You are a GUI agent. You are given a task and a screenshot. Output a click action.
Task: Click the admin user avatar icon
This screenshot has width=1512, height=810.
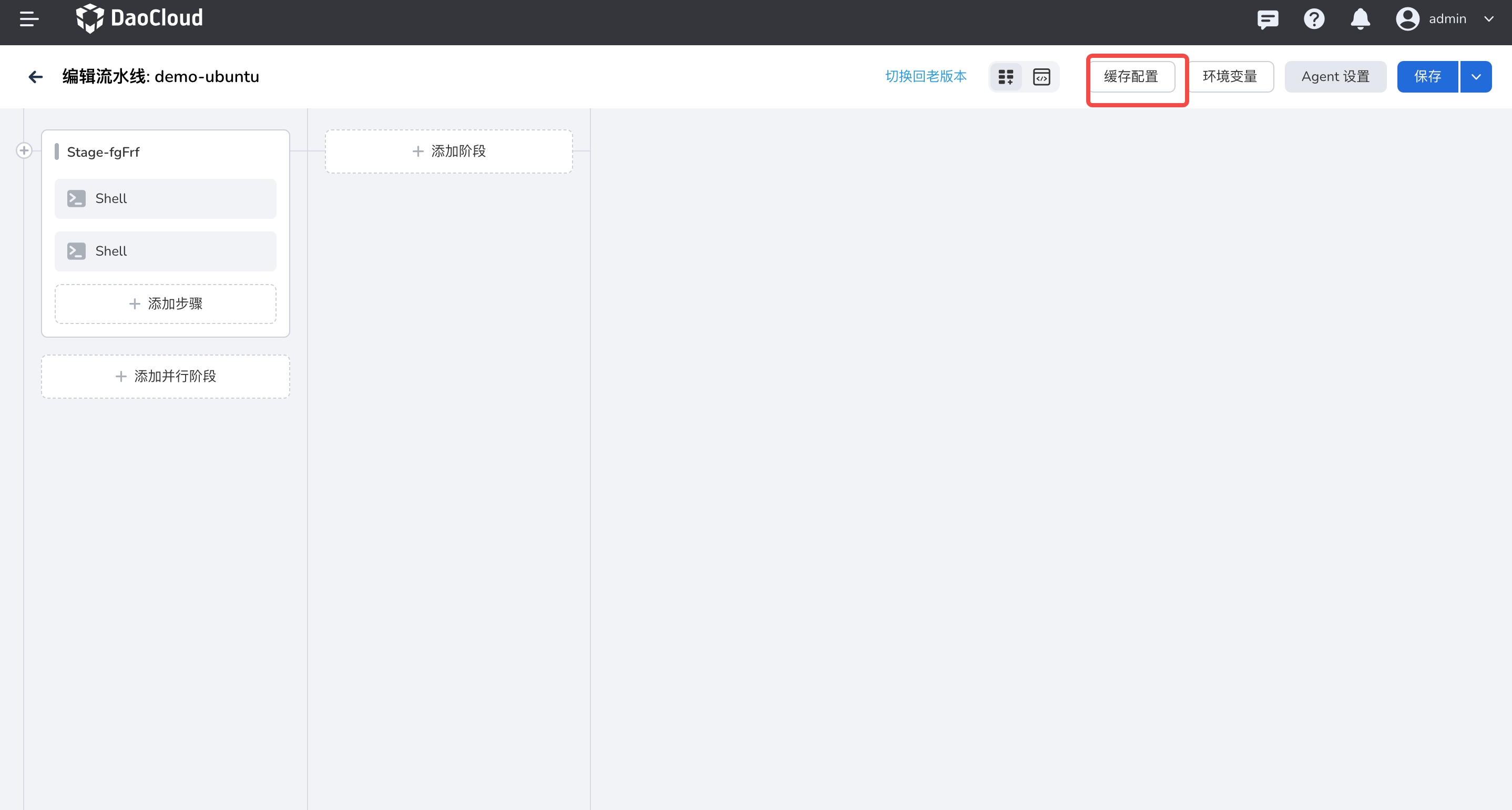[1407, 19]
